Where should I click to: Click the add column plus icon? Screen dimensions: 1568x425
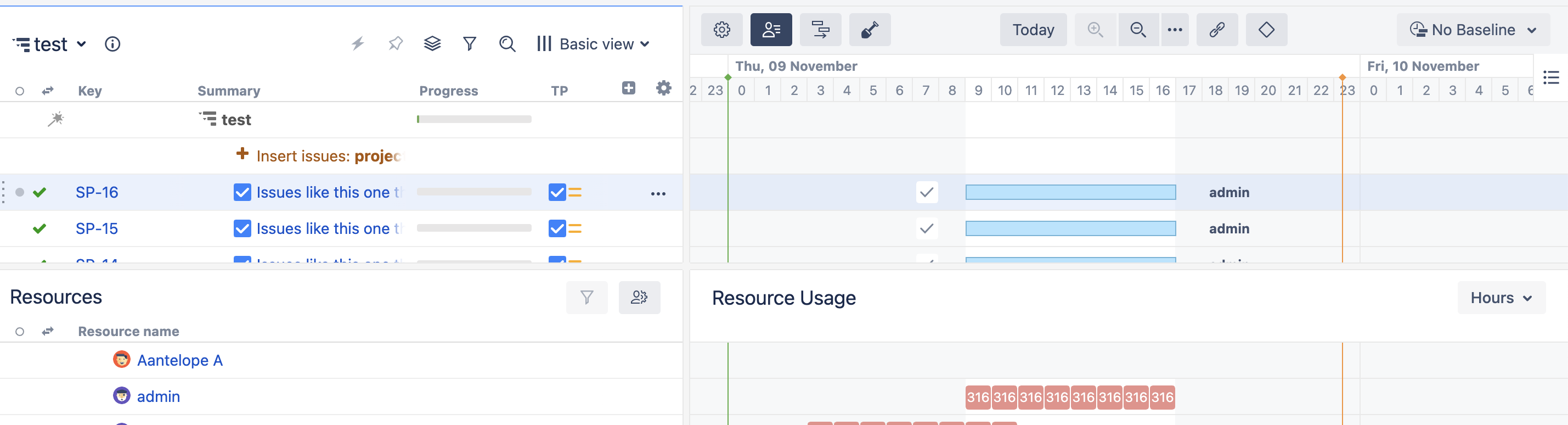click(628, 88)
